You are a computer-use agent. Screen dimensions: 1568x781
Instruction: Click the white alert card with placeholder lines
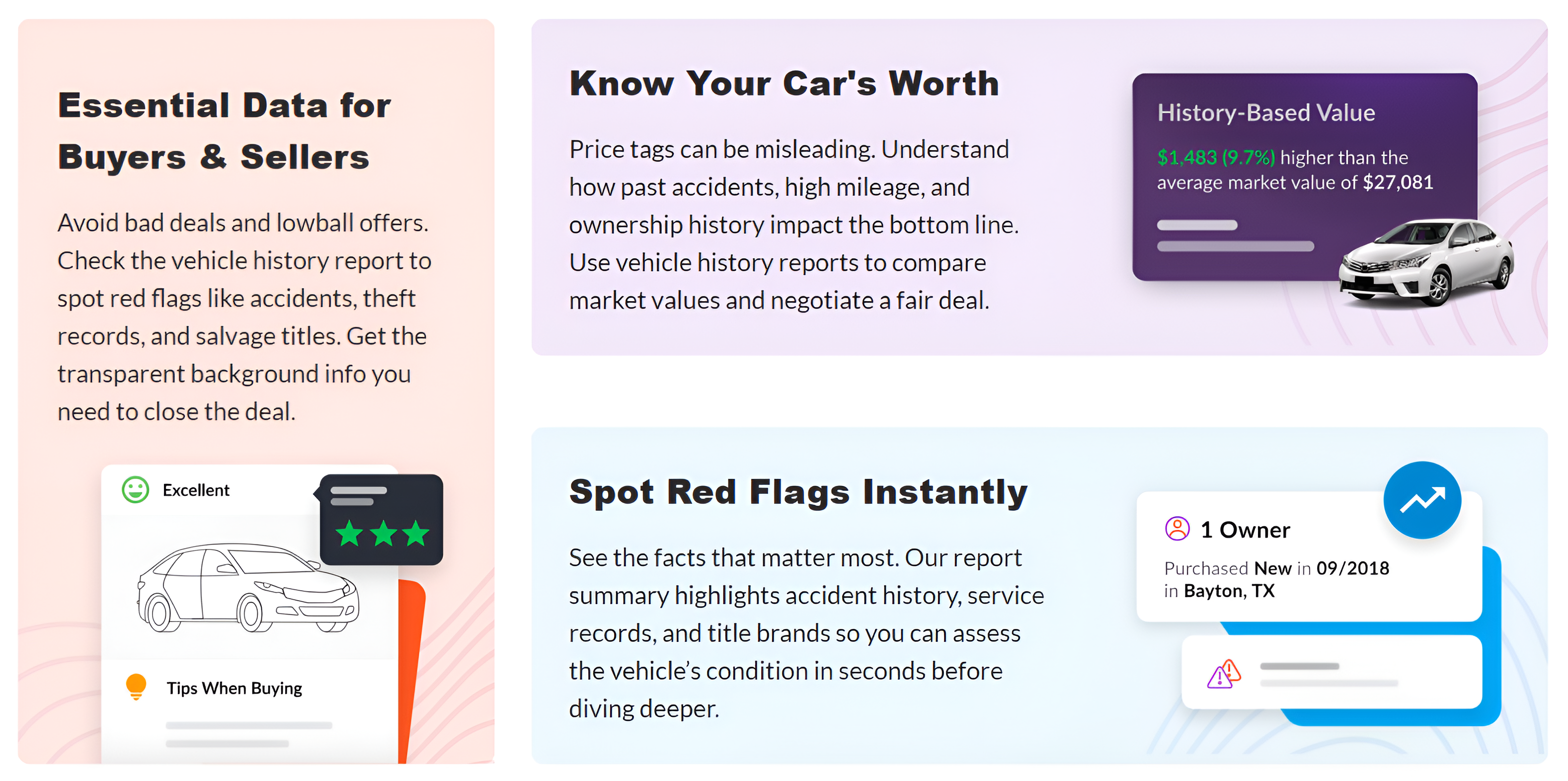tap(1331, 672)
